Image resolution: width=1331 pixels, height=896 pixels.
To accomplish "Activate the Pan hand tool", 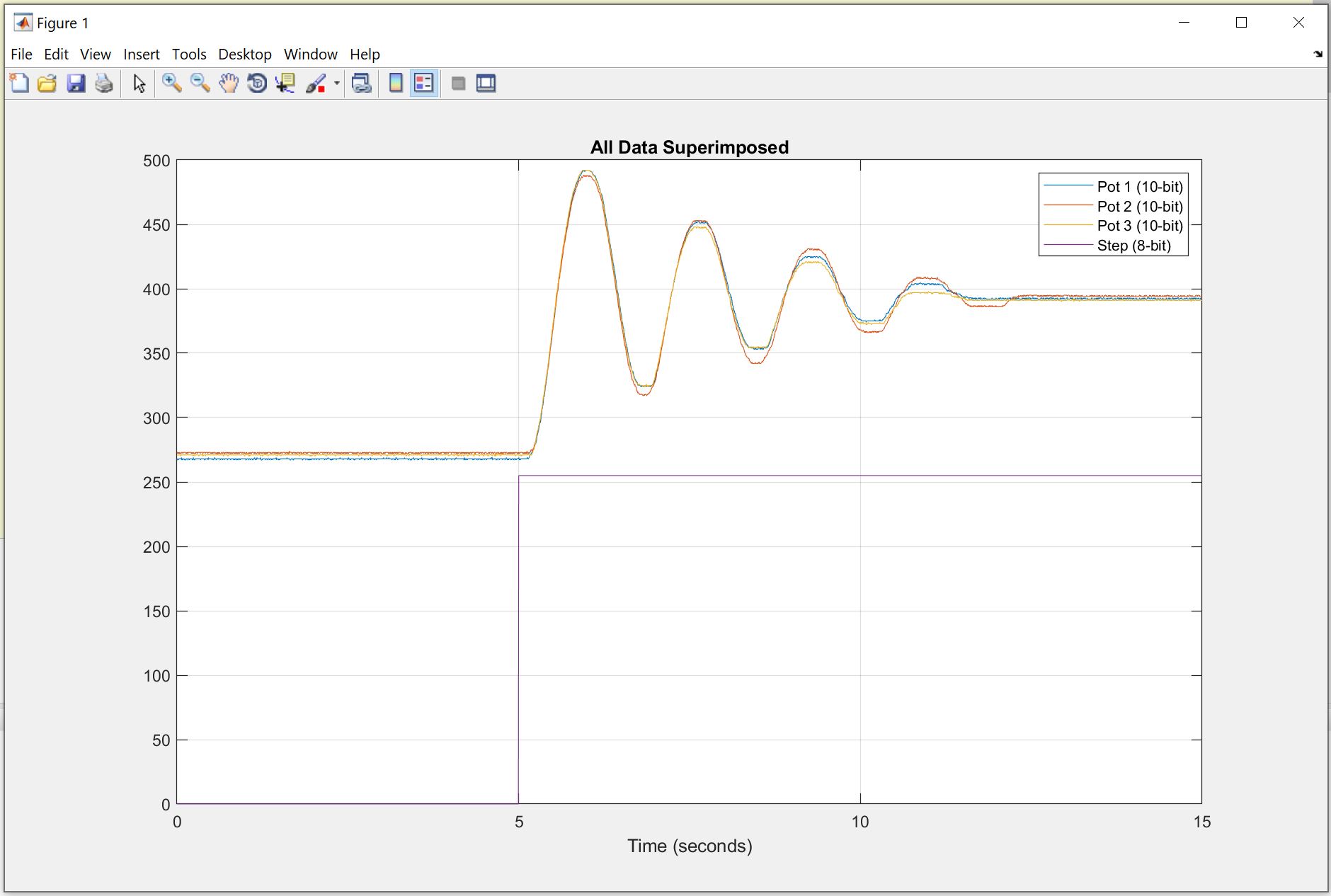I will (228, 84).
